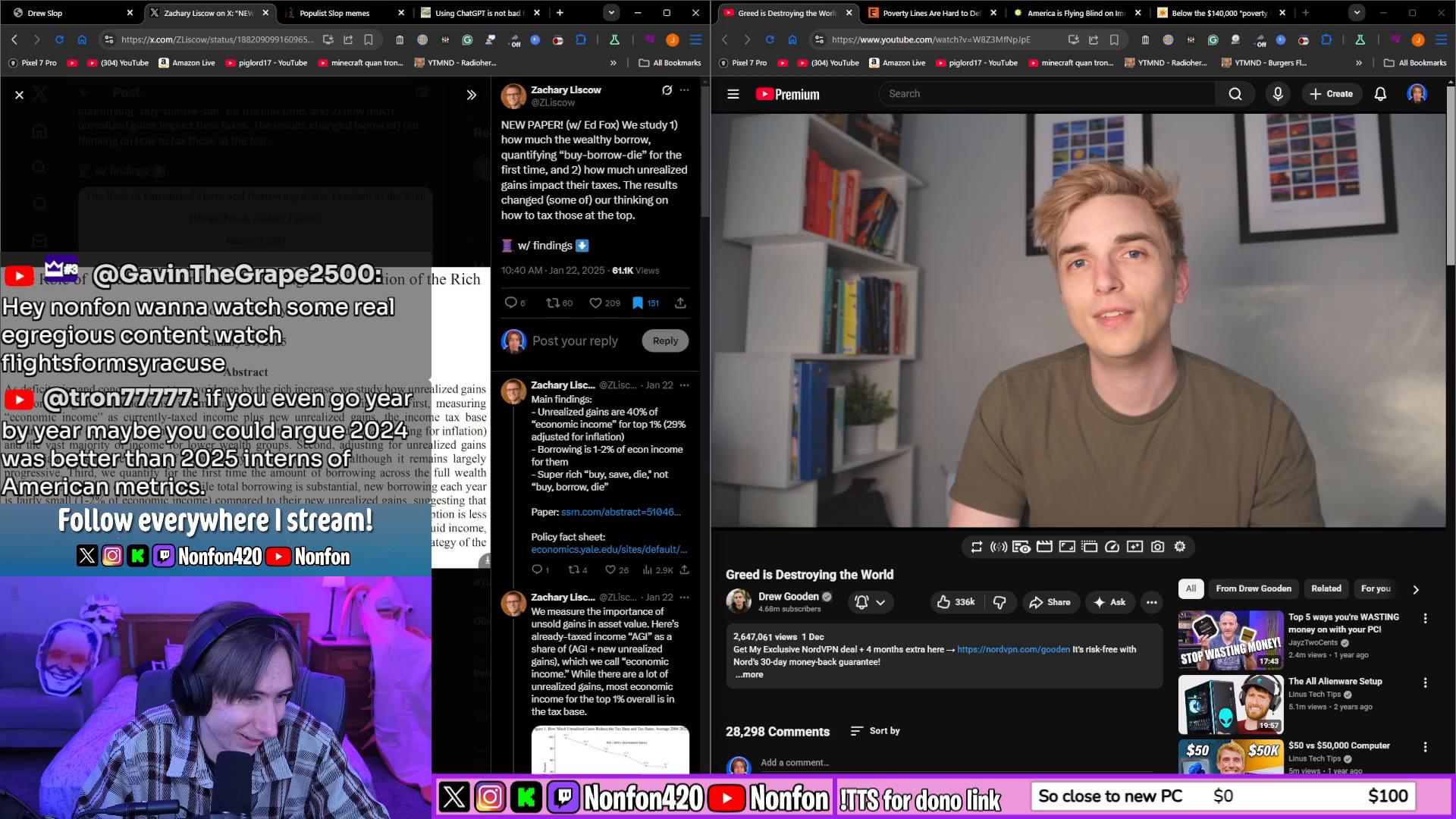Open the comments Sort by dropdown
The image size is (1456, 819).
click(x=874, y=730)
